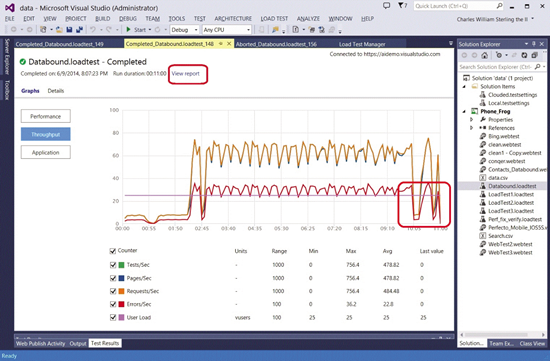This screenshot has width=550, height=361.
Task: Click the Navigate Forward toolbar icon
Action: 29,30
